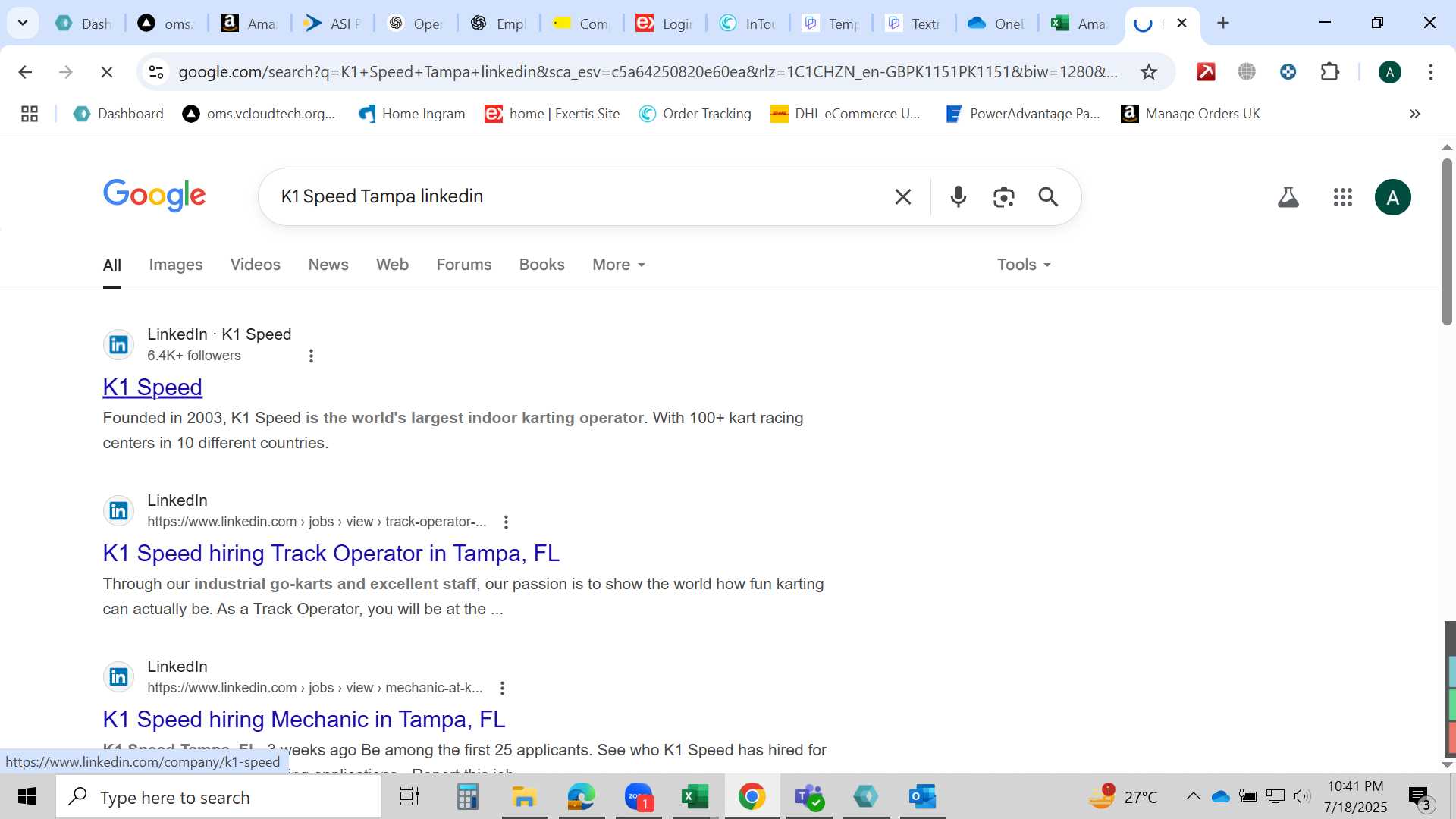Open volume control in system tray
Image resolution: width=1456 pixels, height=819 pixels.
point(1302,796)
